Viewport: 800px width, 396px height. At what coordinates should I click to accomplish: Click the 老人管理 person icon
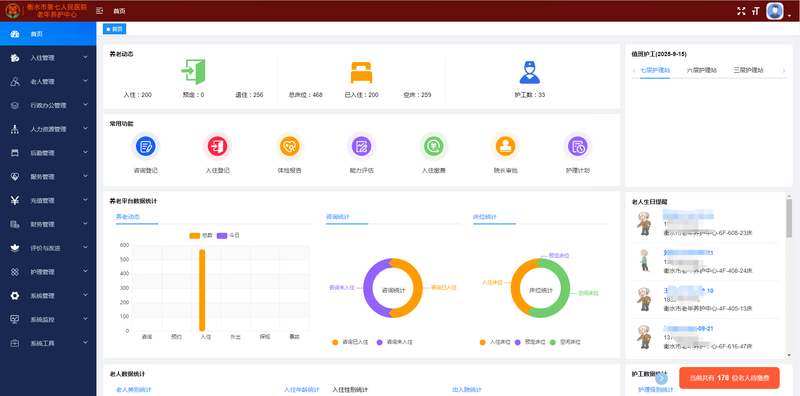click(15, 82)
